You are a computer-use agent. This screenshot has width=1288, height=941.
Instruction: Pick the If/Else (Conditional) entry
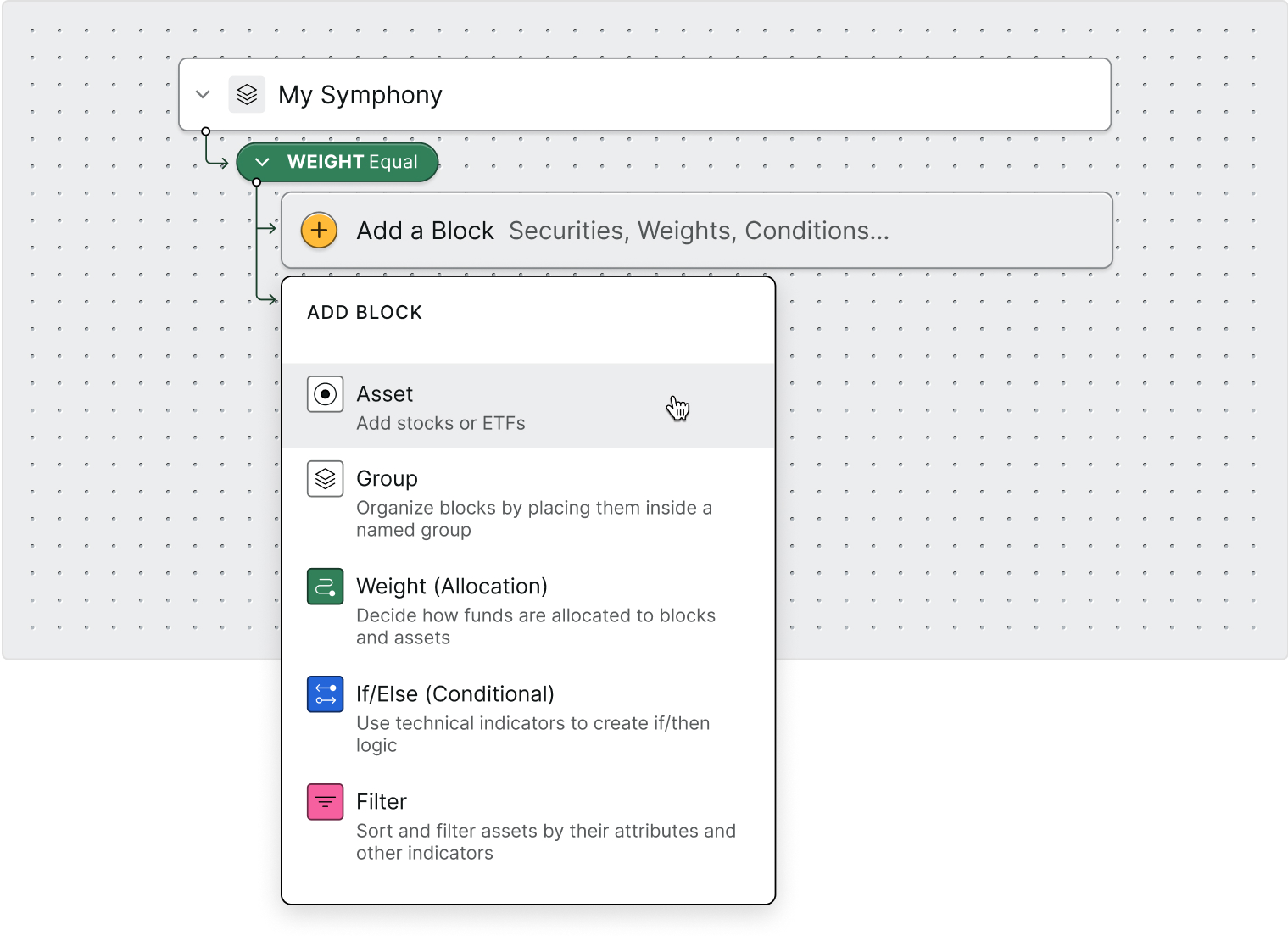528,717
